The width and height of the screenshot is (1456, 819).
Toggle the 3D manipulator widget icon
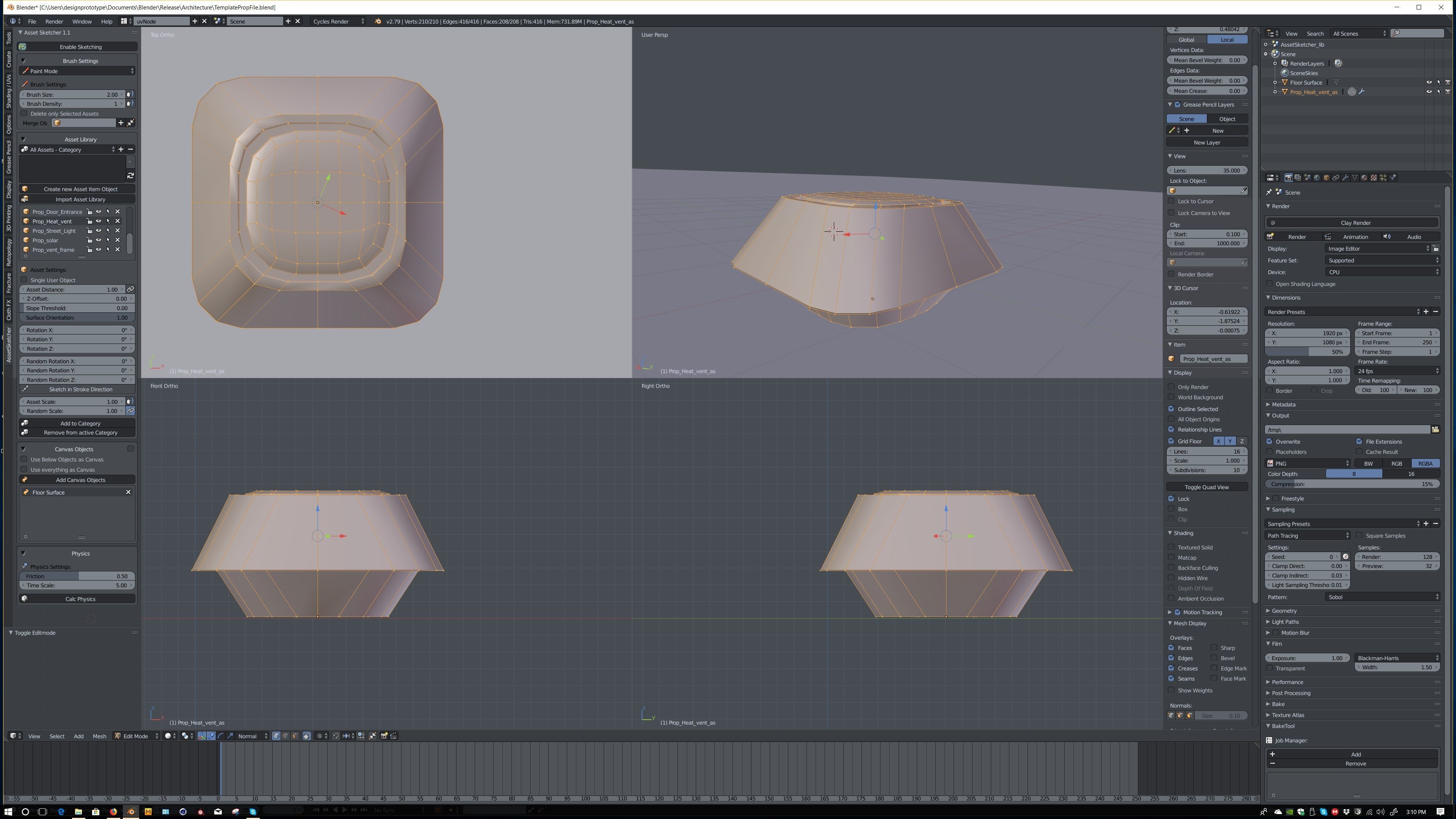202,736
